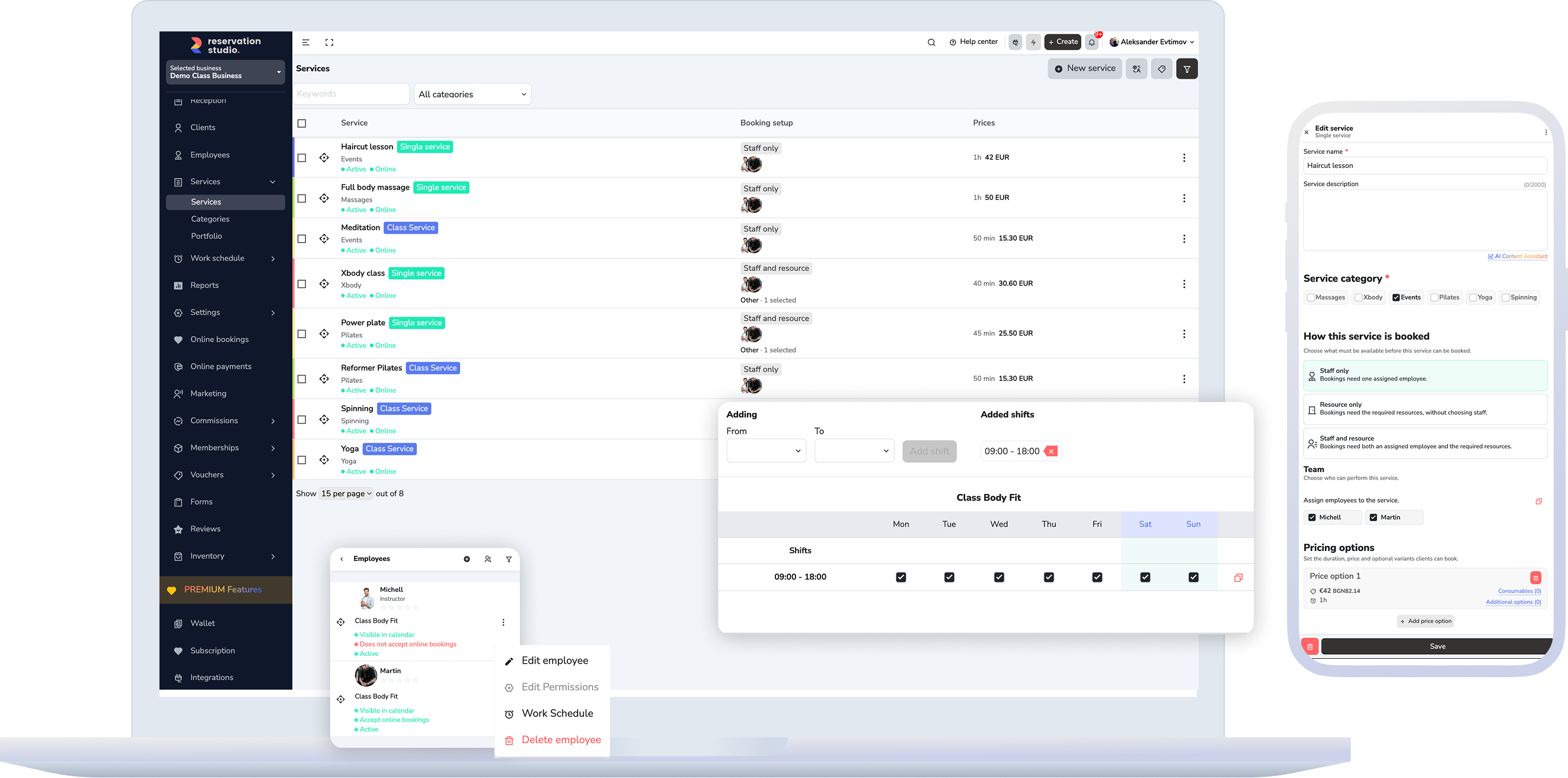This screenshot has height=778, width=1568.
Task: Click Add price option button
Action: tap(1426, 621)
